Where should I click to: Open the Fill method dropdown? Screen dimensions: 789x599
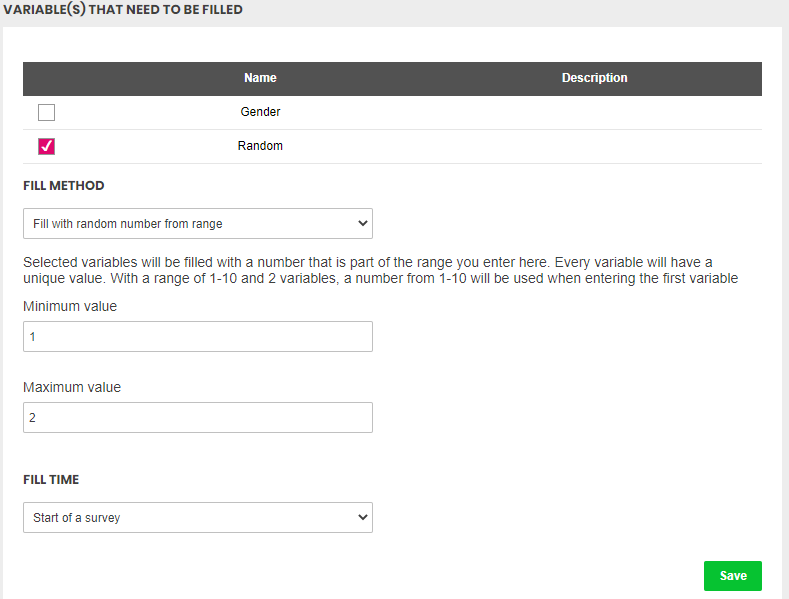tap(198, 223)
